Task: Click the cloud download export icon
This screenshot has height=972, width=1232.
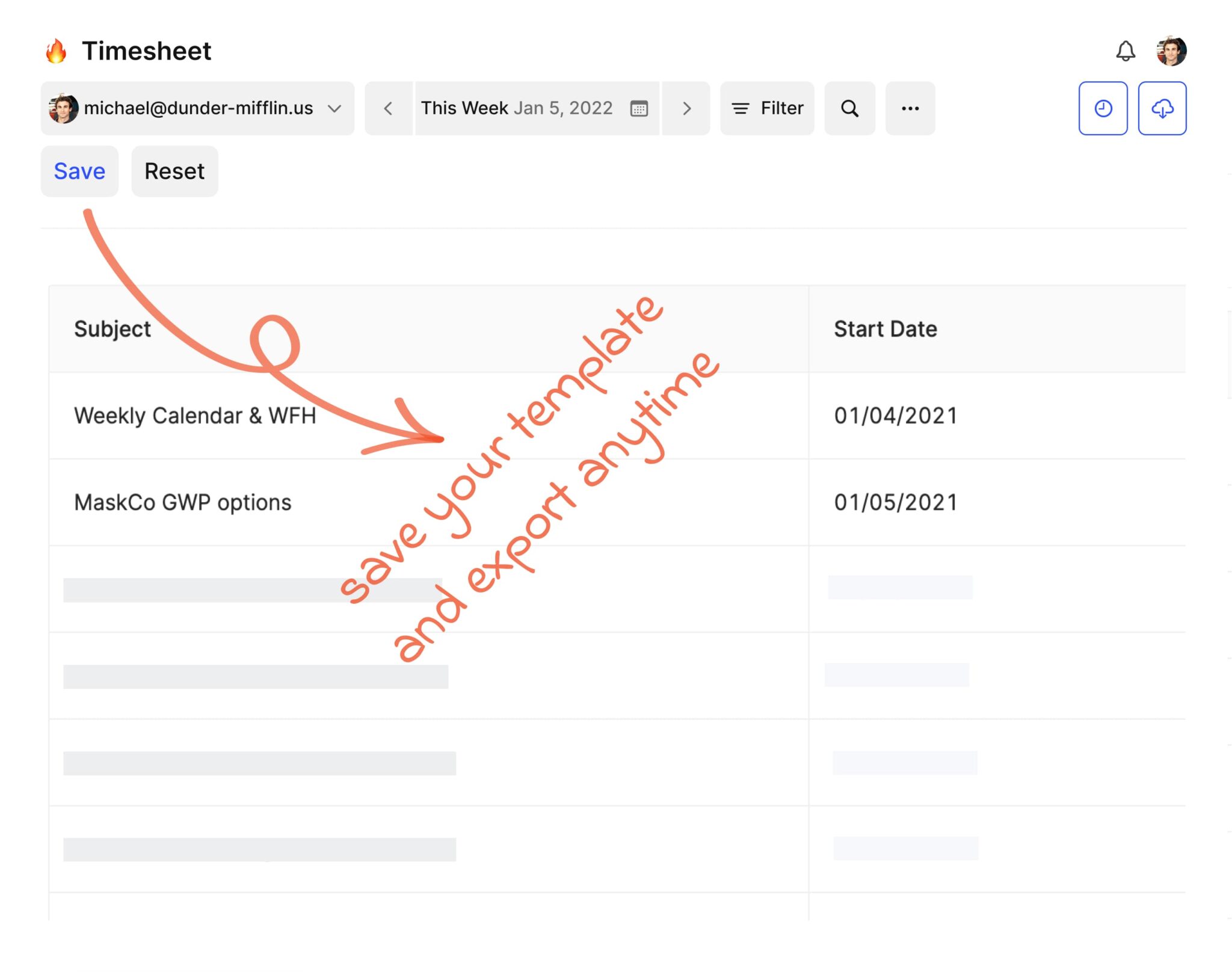Action: click(x=1162, y=108)
